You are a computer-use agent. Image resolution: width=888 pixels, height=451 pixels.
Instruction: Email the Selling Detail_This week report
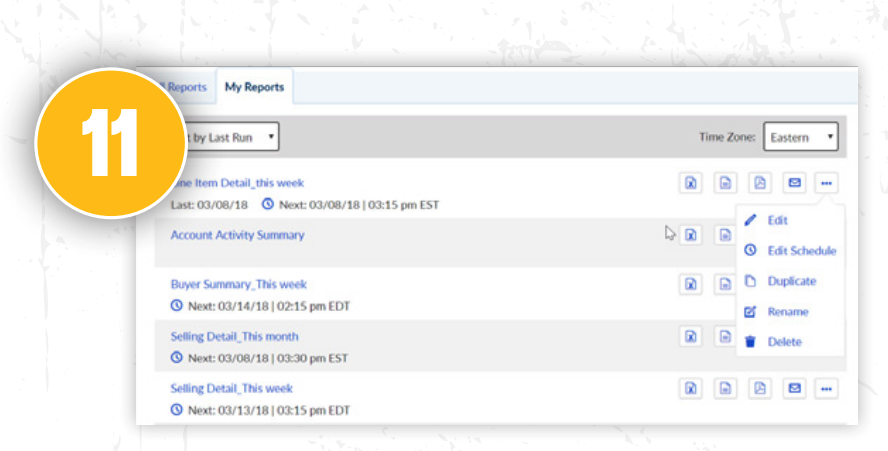coord(794,388)
